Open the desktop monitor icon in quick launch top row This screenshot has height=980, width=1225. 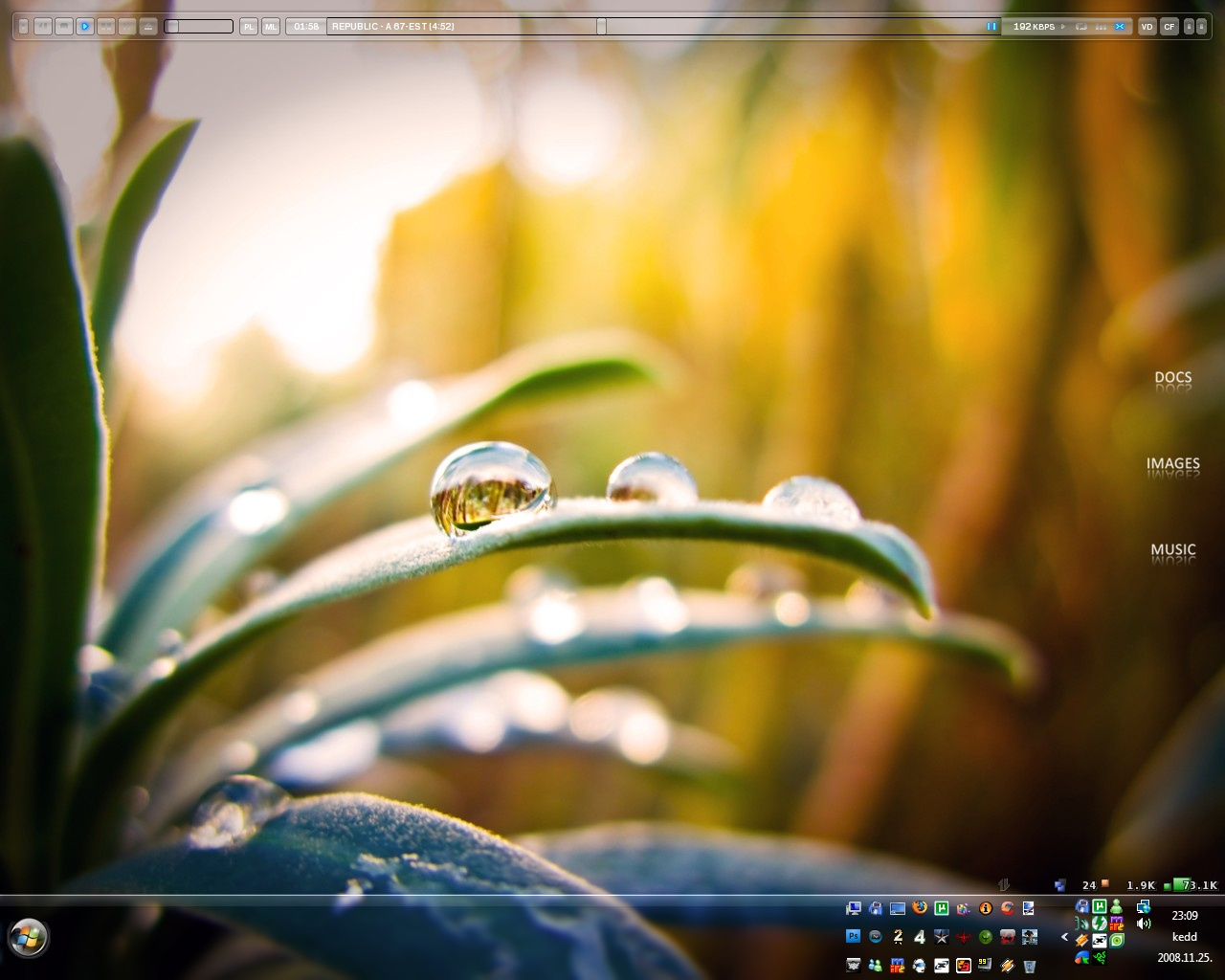point(898,908)
